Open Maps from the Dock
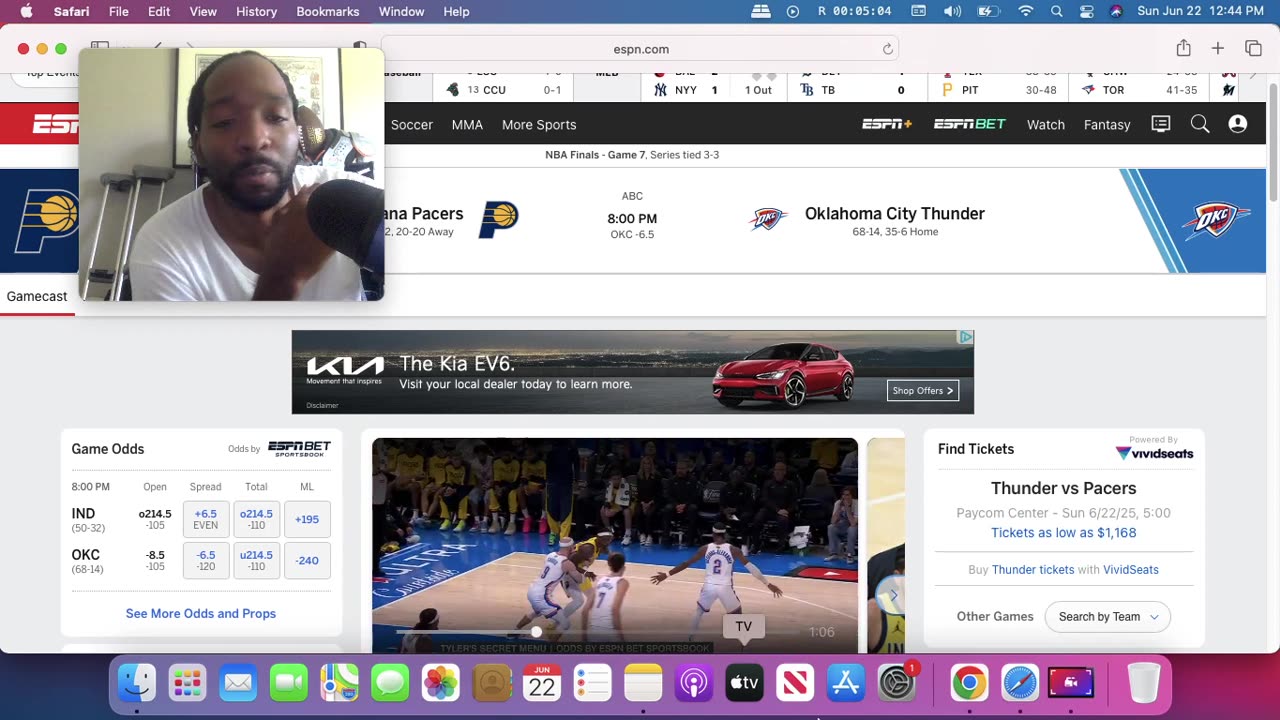This screenshot has height=720, width=1280. pyautogui.click(x=340, y=683)
